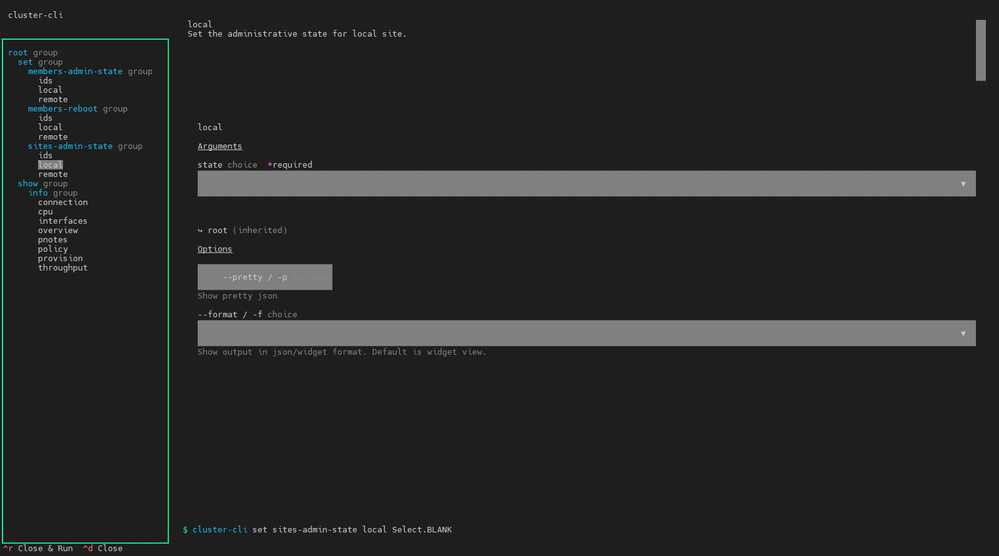This screenshot has width=999, height=556.
Task: Select the highlighted local command under sites-admin-state
Action: point(50,165)
